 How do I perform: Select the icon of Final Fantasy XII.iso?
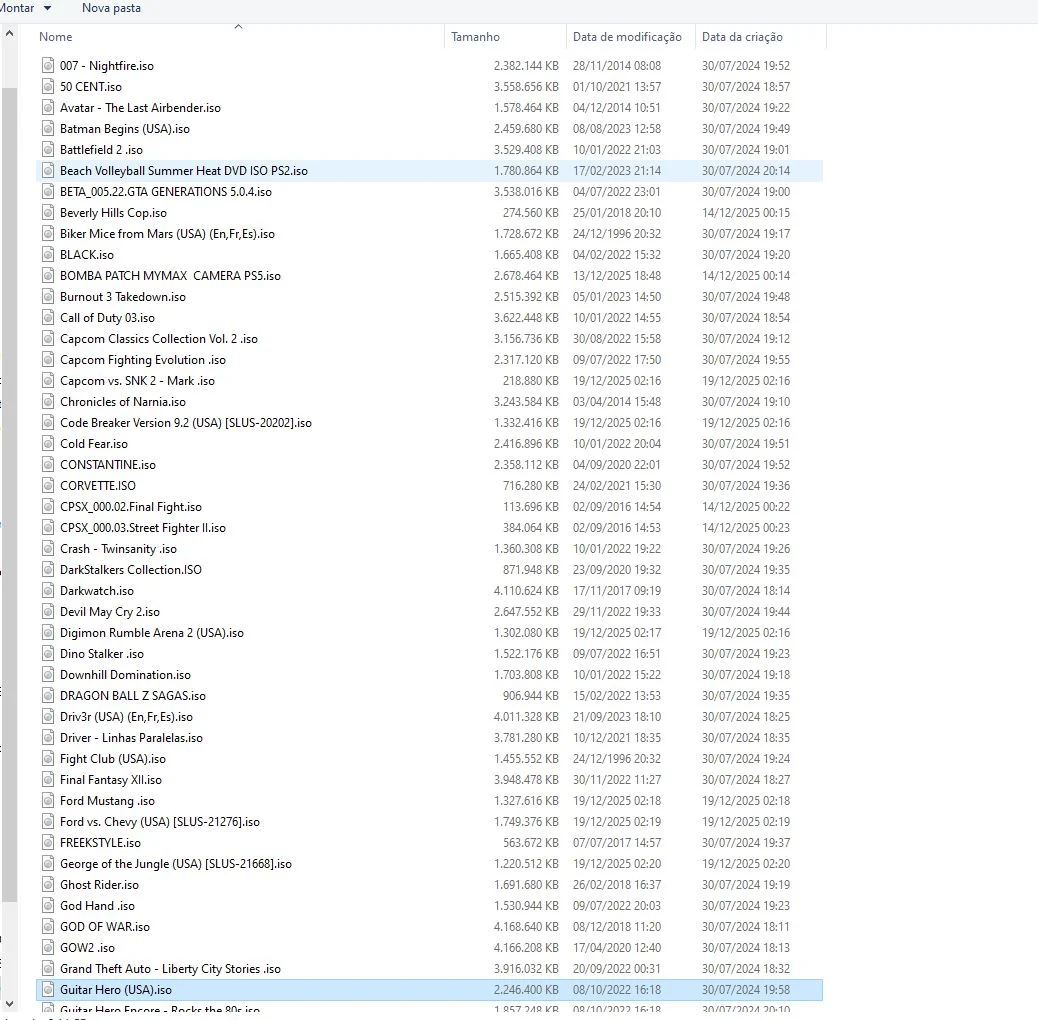tap(48, 780)
